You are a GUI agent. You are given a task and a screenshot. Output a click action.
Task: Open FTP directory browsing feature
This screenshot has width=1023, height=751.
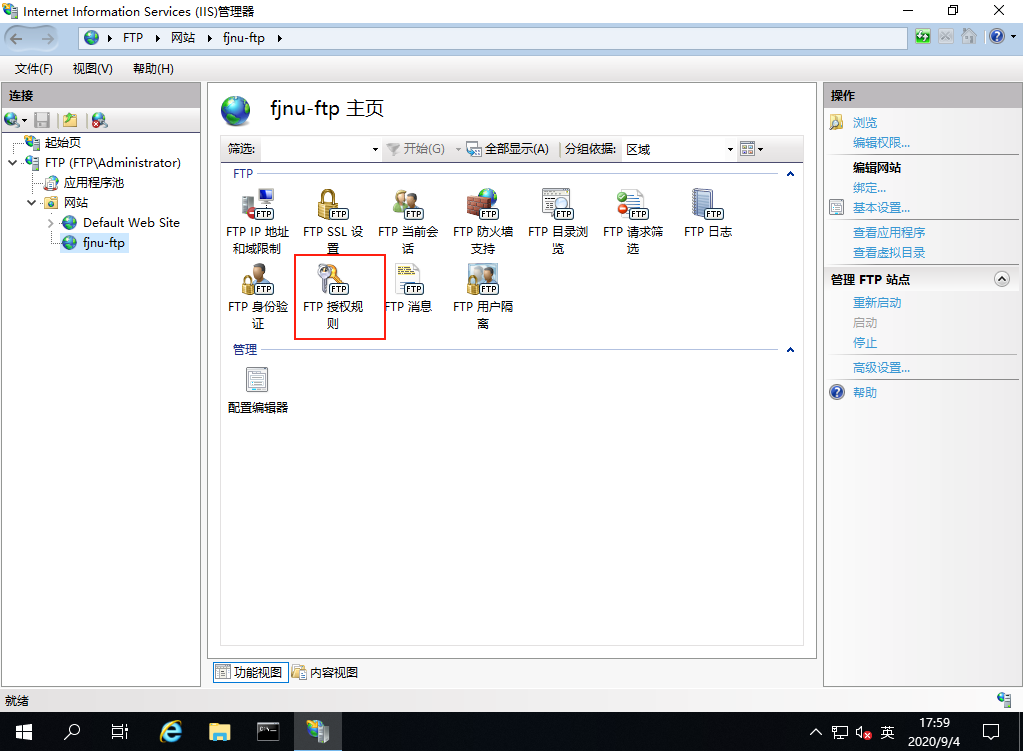pyautogui.click(x=558, y=222)
